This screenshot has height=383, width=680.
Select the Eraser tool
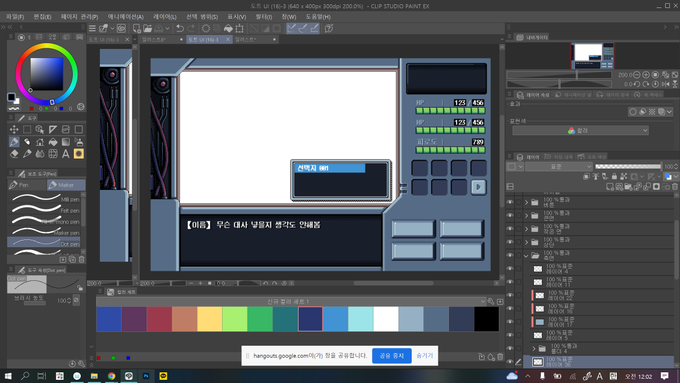coord(14,154)
